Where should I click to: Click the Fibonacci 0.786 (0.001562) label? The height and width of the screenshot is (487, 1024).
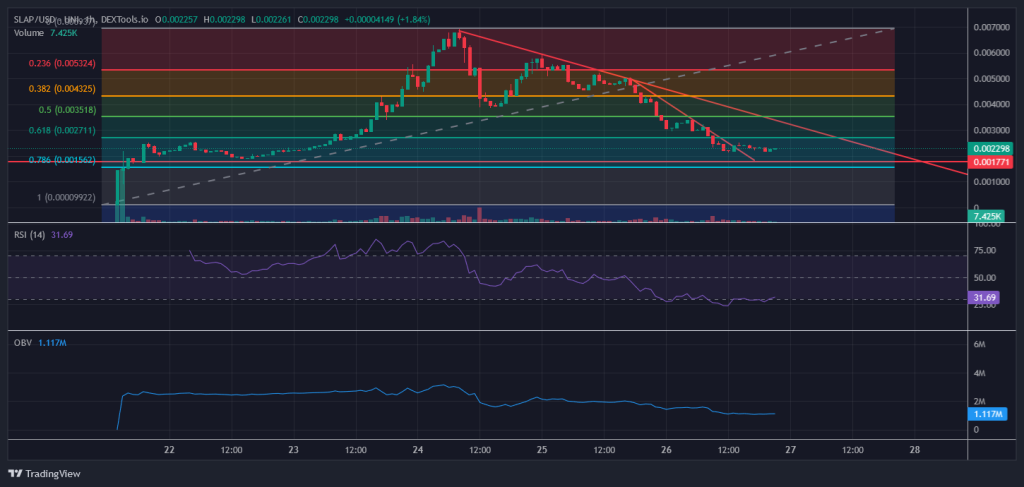(x=62, y=160)
